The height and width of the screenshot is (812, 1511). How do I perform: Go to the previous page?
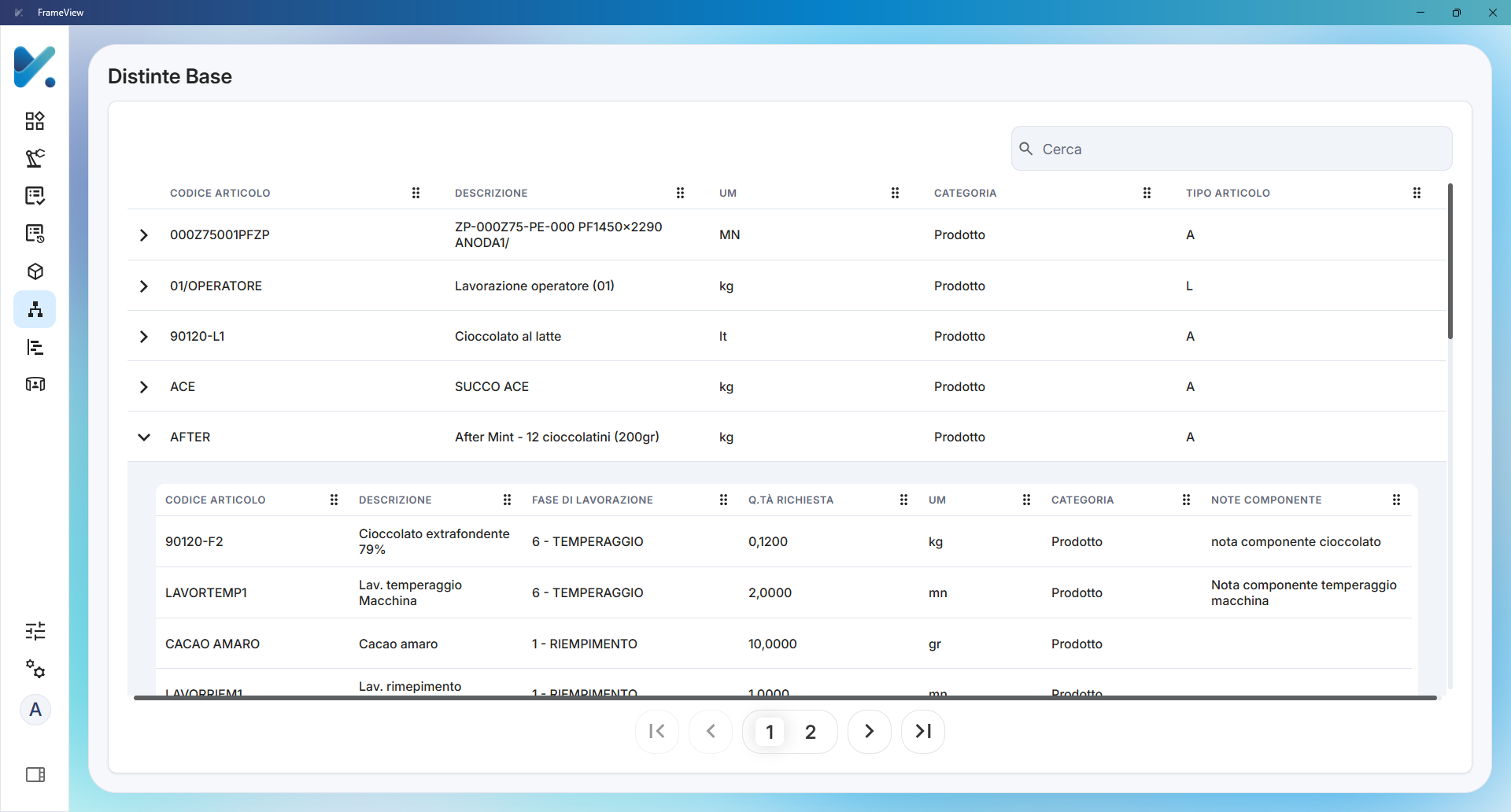[x=711, y=732]
